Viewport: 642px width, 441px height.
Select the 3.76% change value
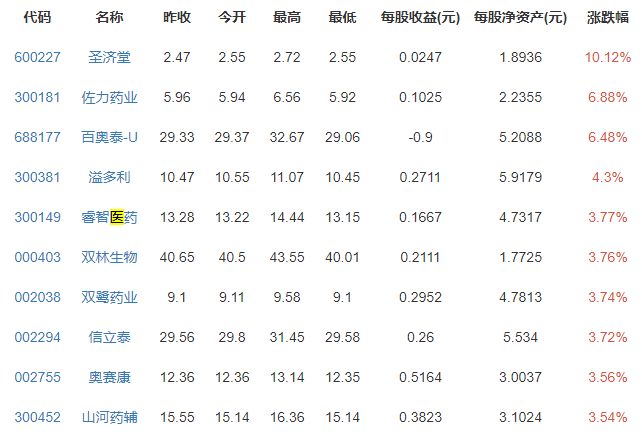[x=608, y=257]
